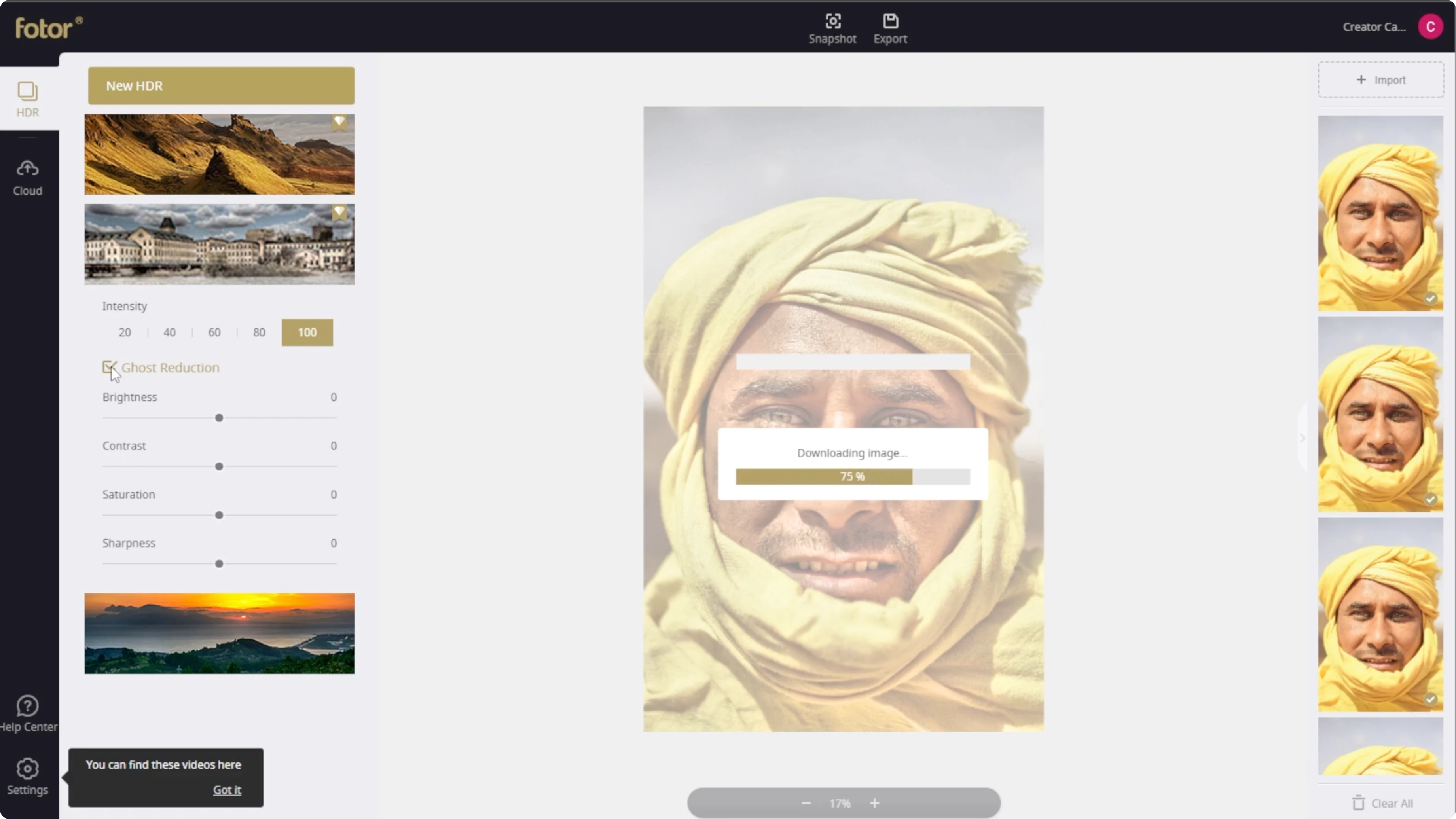Viewport: 1456px width, 819px height.
Task: Click the Contrast value 0
Action: [x=334, y=446]
